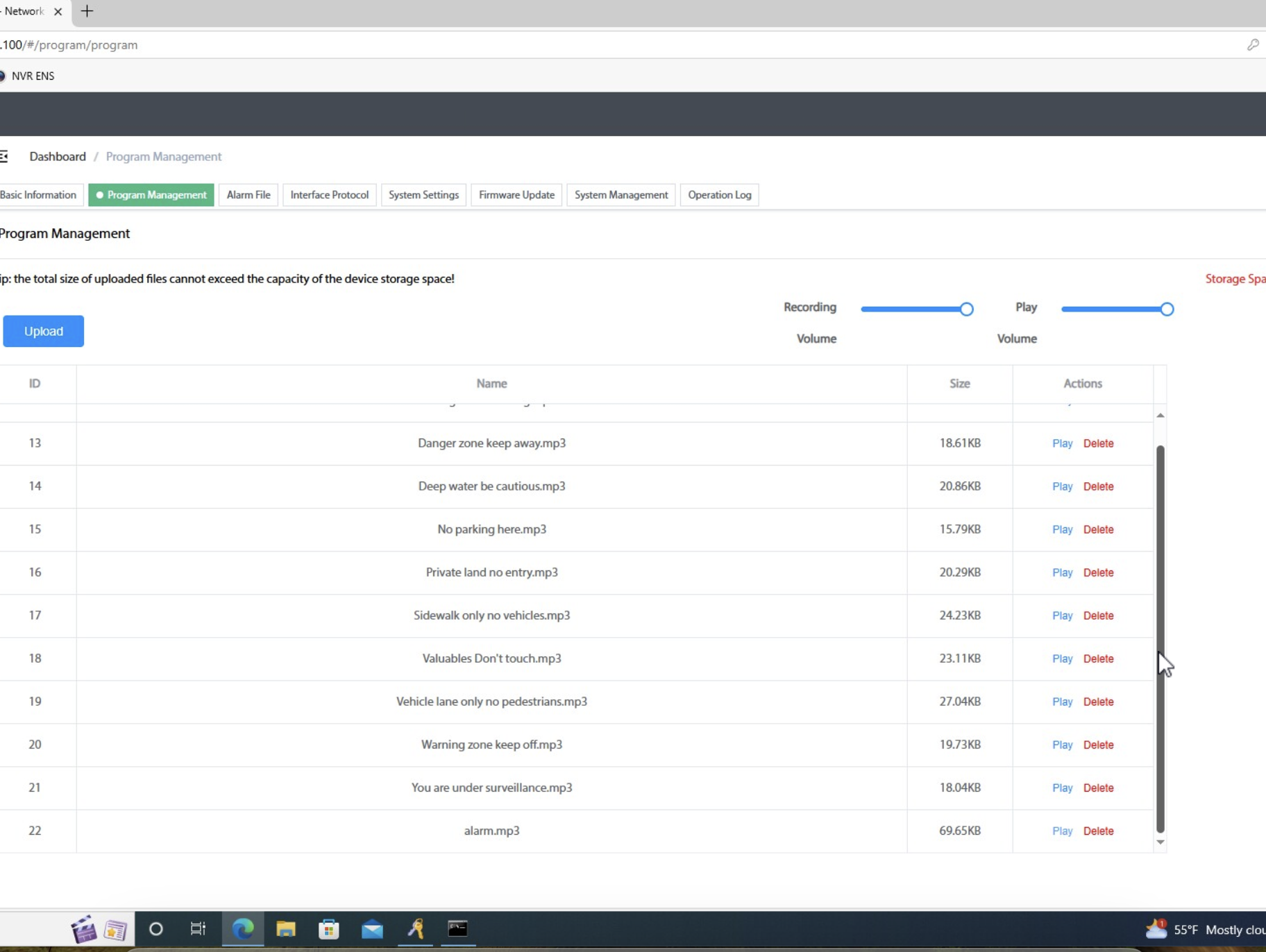Switch to Firmware Update tab
Viewport: 1266px width, 952px height.
[516, 195]
